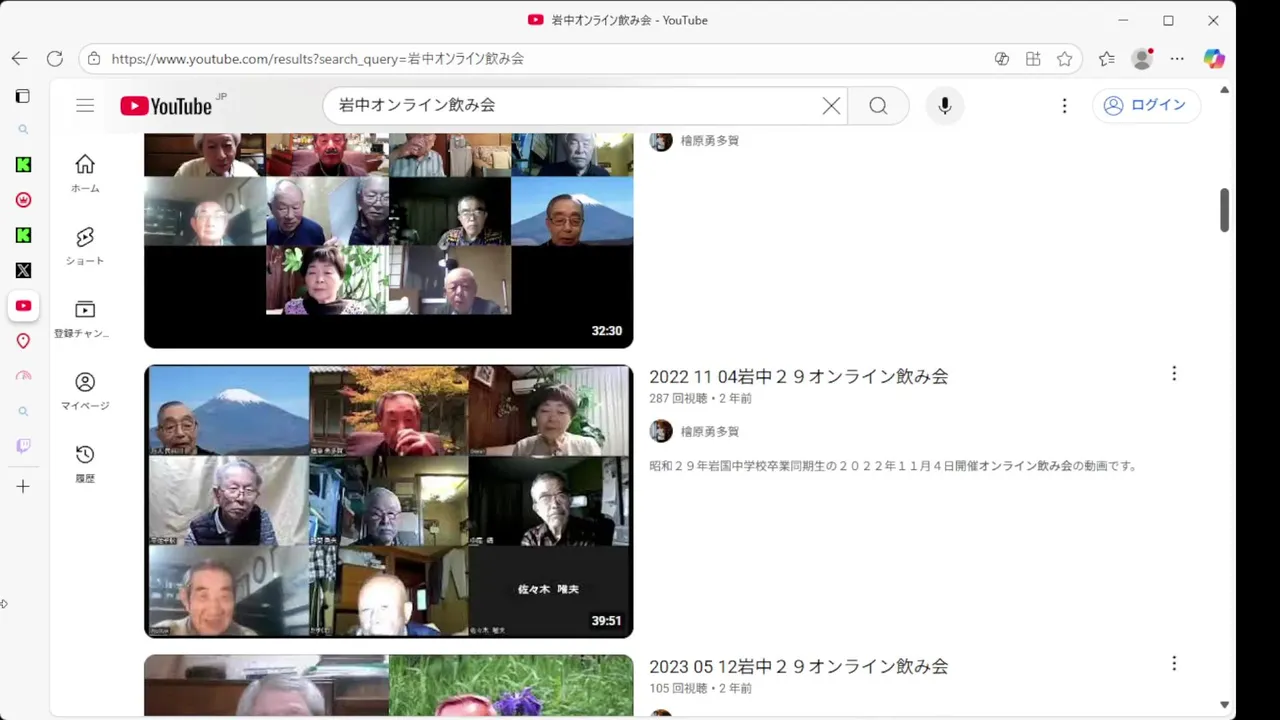The width and height of the screenshot is (1280, 720).
Task: Open ショート in the YouTube sidebar
Action: (x=85, y=246)
